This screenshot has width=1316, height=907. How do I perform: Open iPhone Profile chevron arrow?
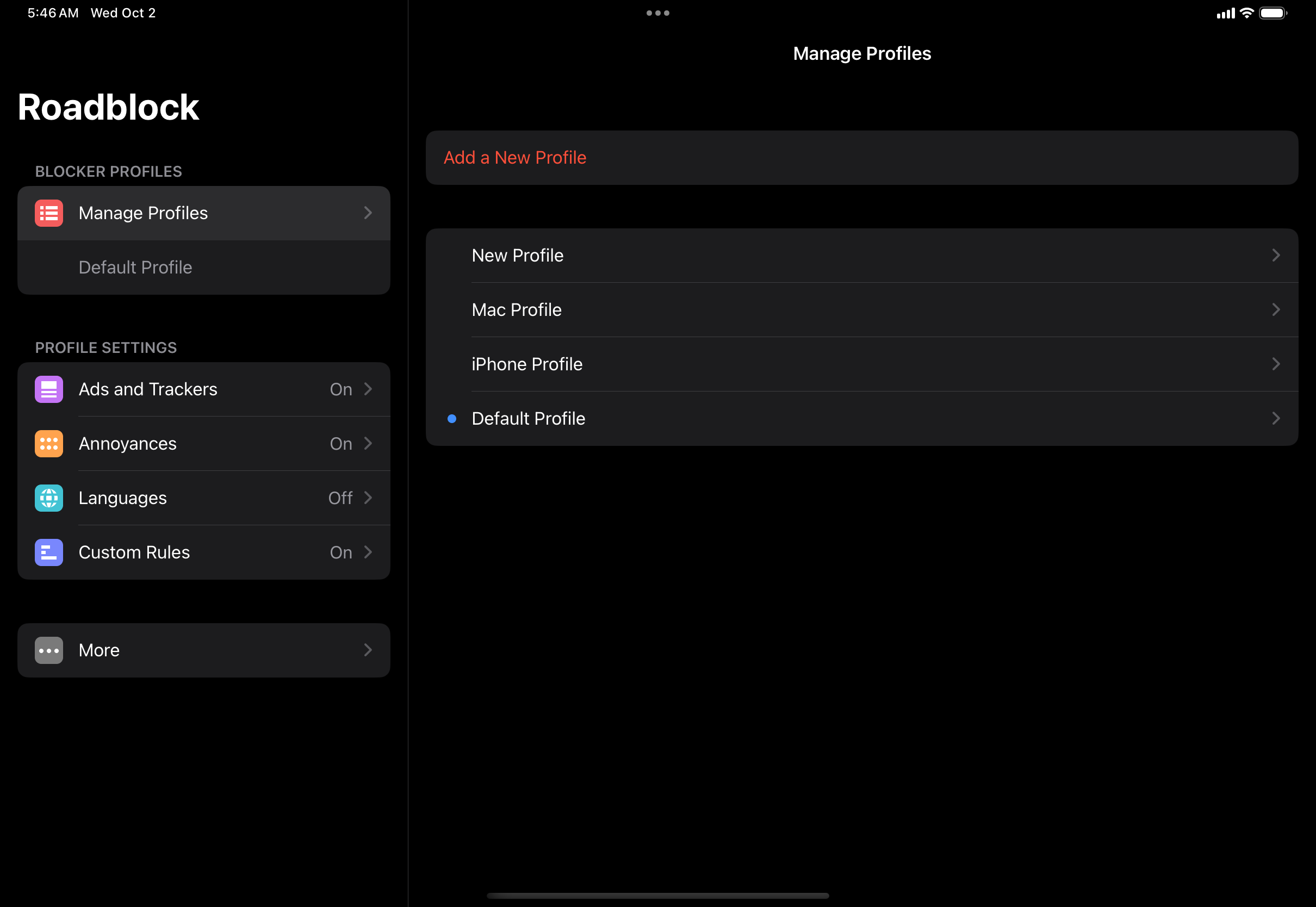point(1276,364)
